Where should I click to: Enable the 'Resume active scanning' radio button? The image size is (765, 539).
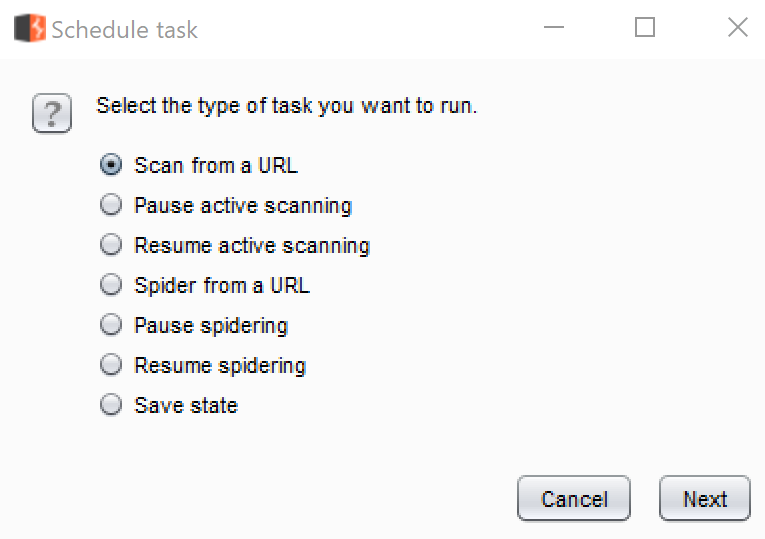(111, 245)
